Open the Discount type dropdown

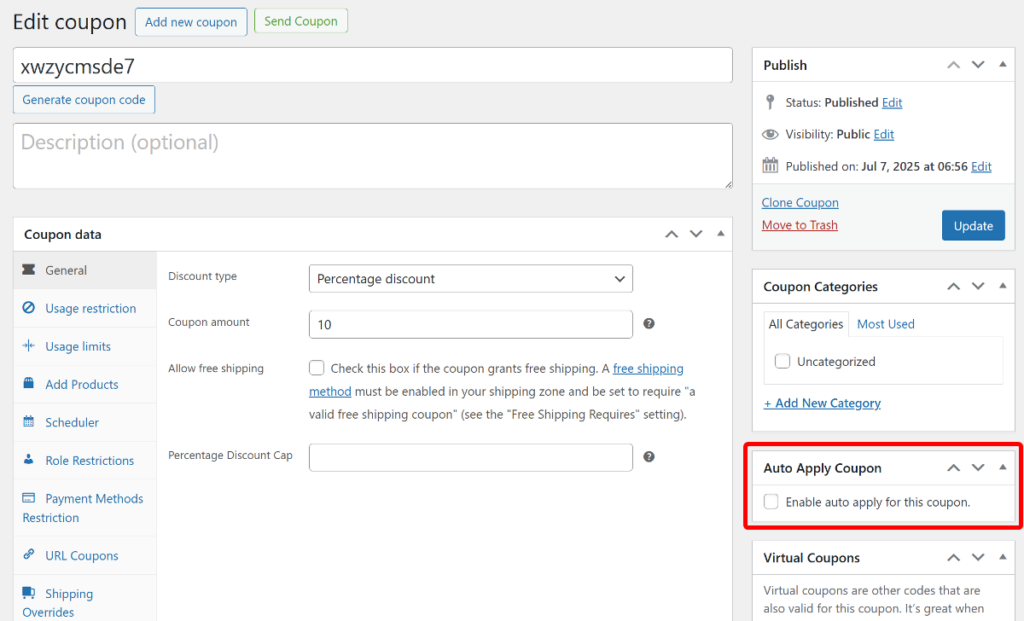tap(470, 279)
